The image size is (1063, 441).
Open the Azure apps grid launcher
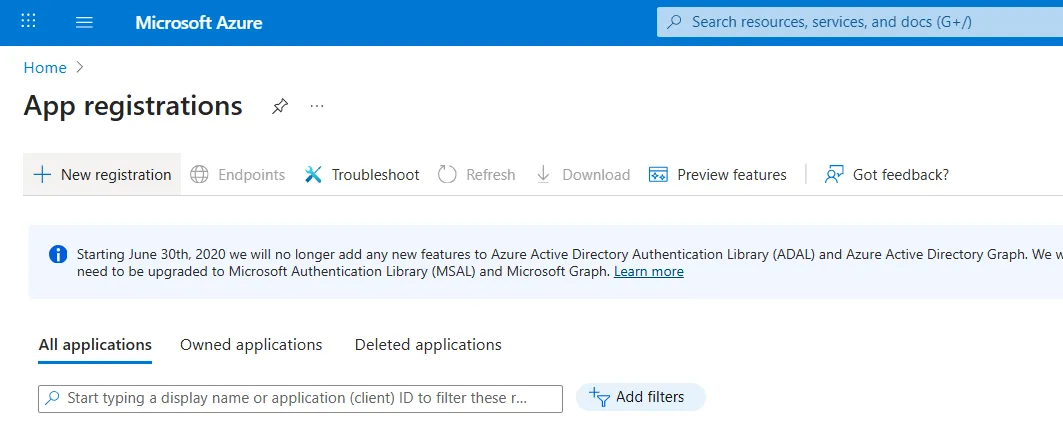coord(28,22)
